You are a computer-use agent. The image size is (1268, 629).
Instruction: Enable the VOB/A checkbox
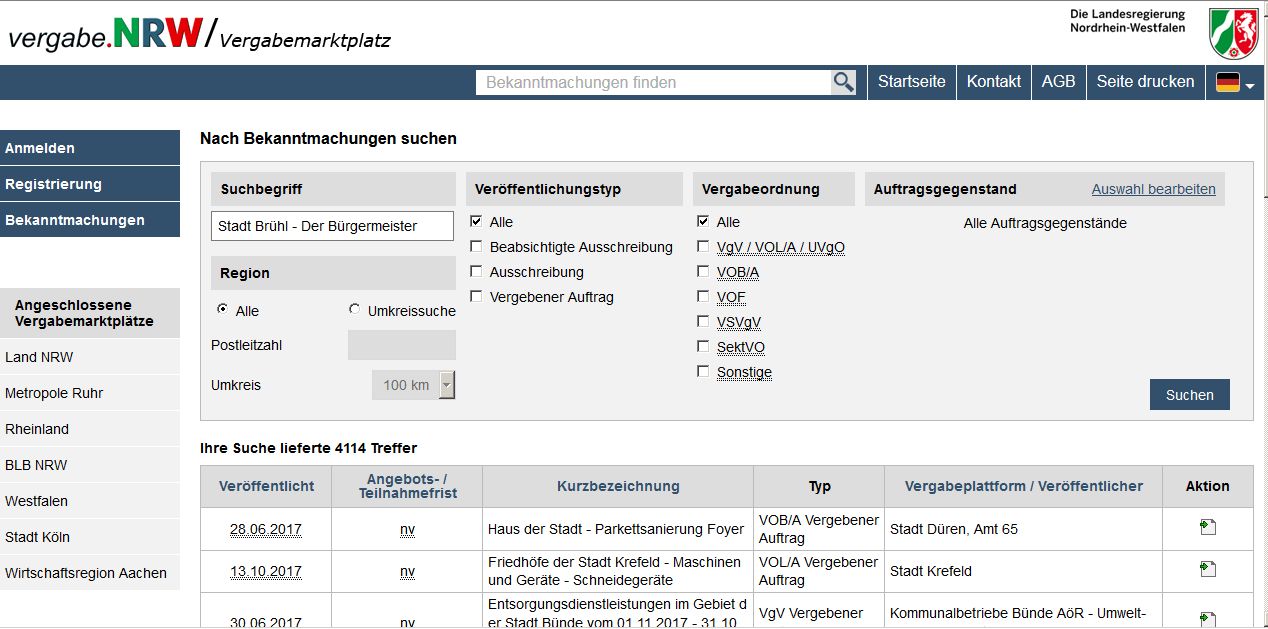[704, 271]
